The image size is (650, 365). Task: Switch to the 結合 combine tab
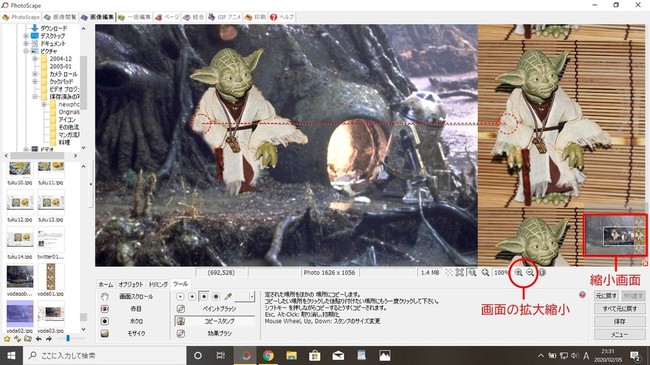pos(194,17)
